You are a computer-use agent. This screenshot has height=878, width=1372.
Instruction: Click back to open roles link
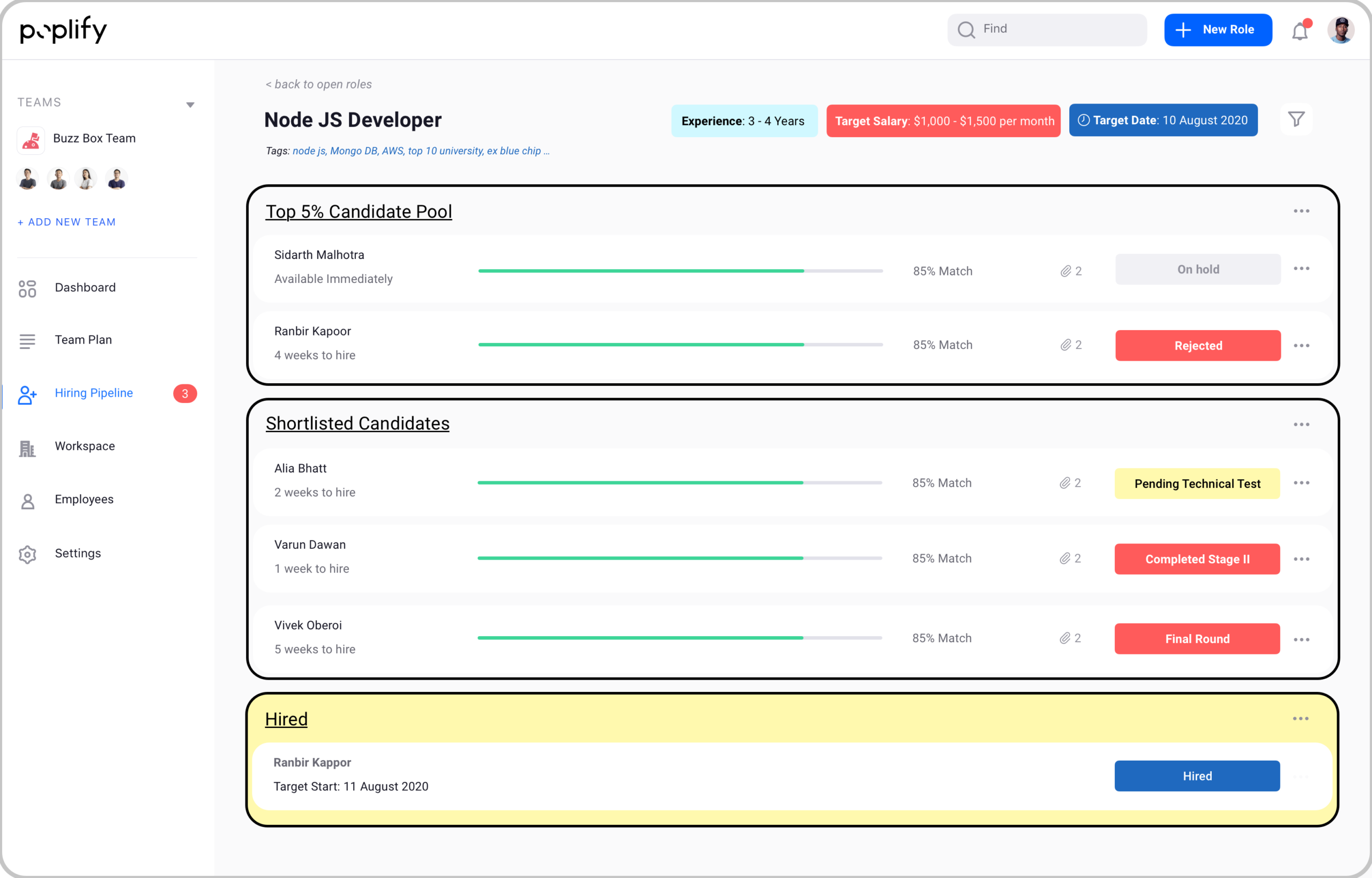319,84
